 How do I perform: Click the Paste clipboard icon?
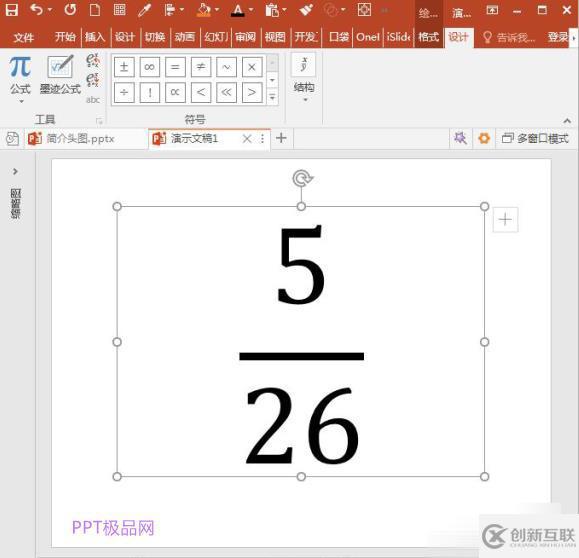pos(271,10)
